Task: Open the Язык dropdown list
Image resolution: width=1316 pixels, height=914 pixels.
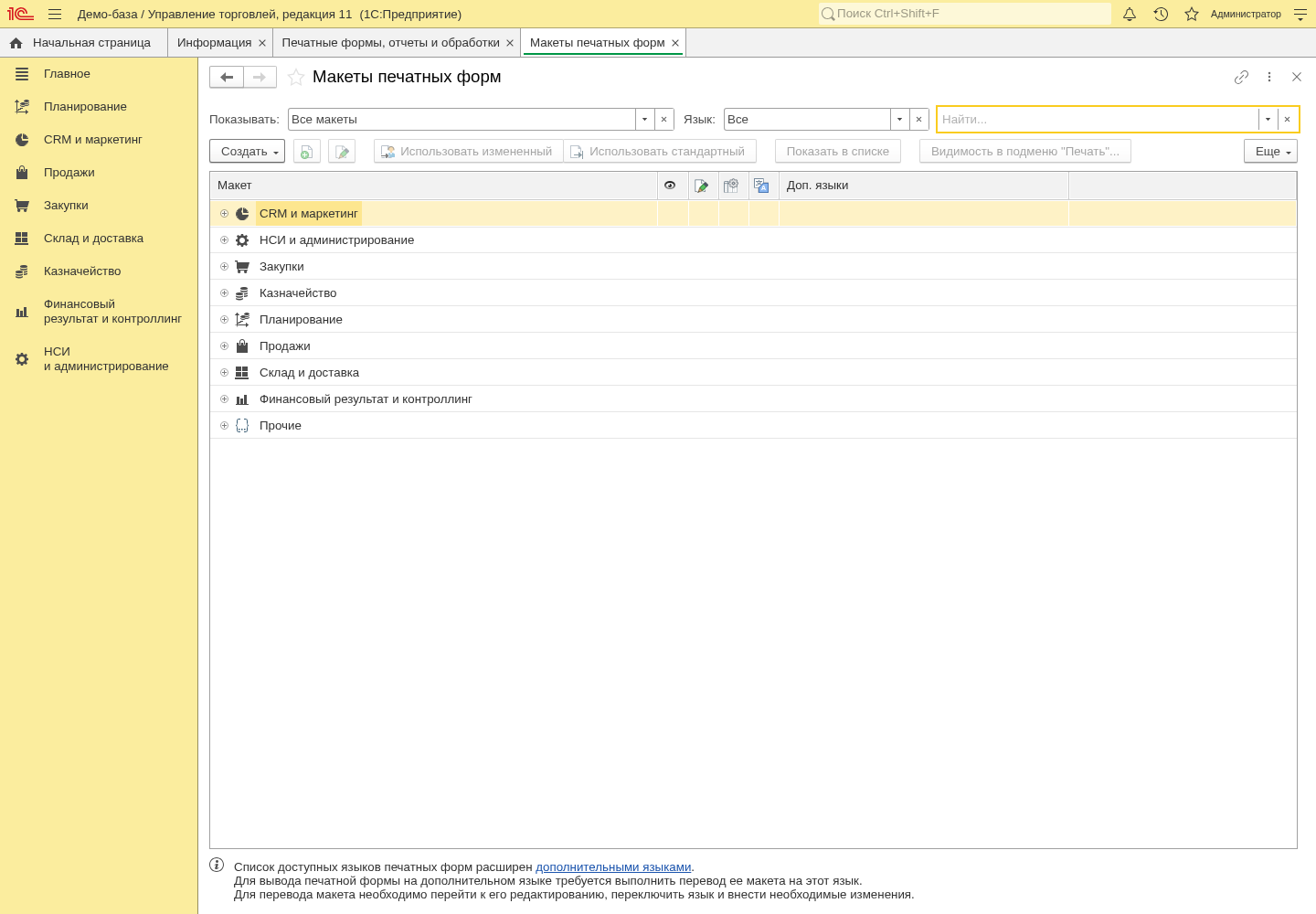Action: coord(900,120)
